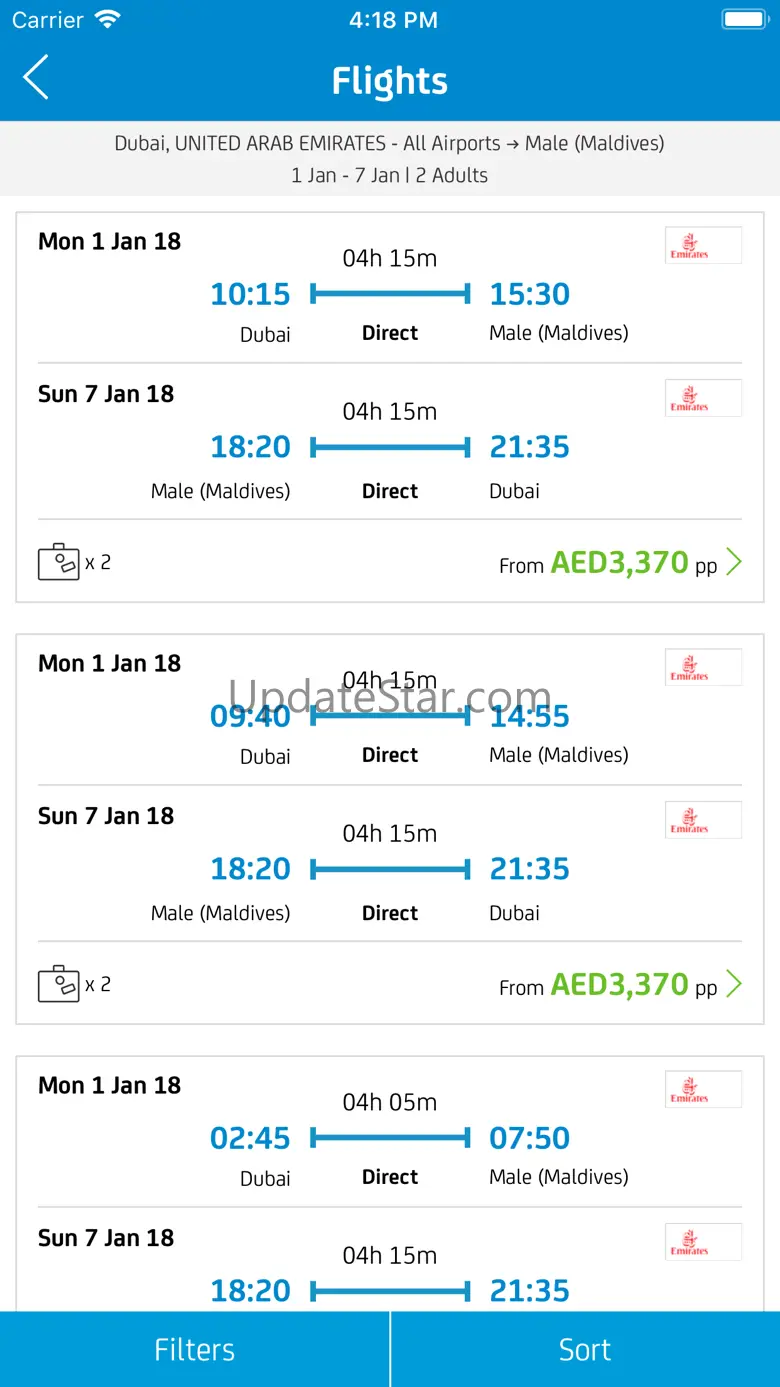Tap the 09:40 departure time

click(250, 716)
